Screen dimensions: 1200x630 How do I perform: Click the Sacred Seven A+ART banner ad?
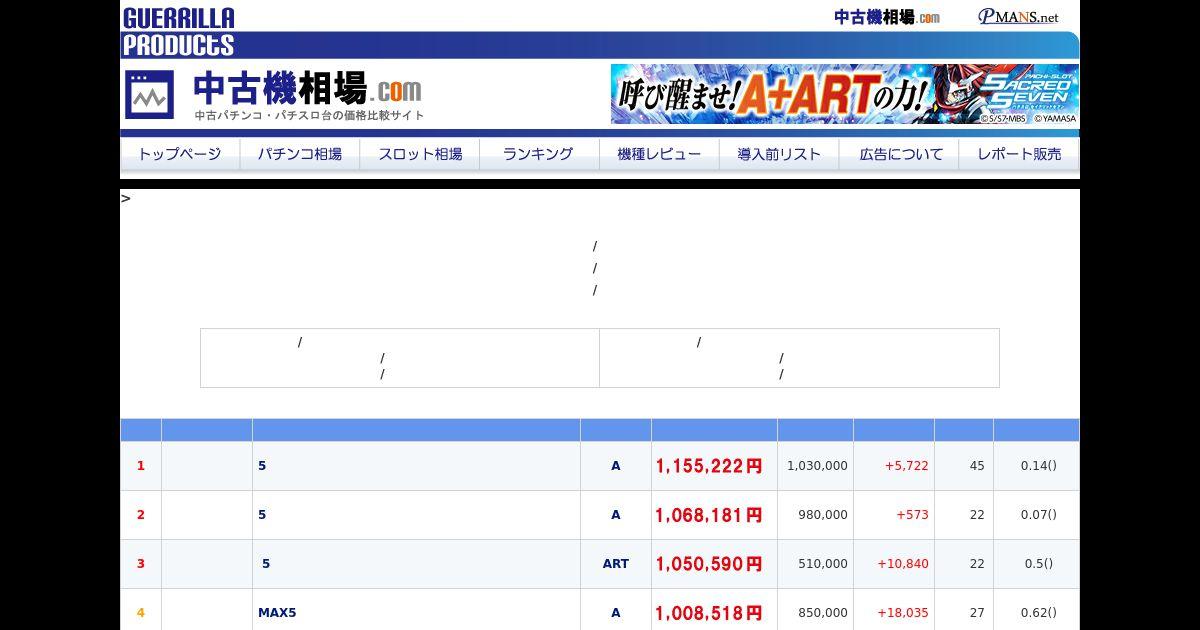tap(845, 94)
